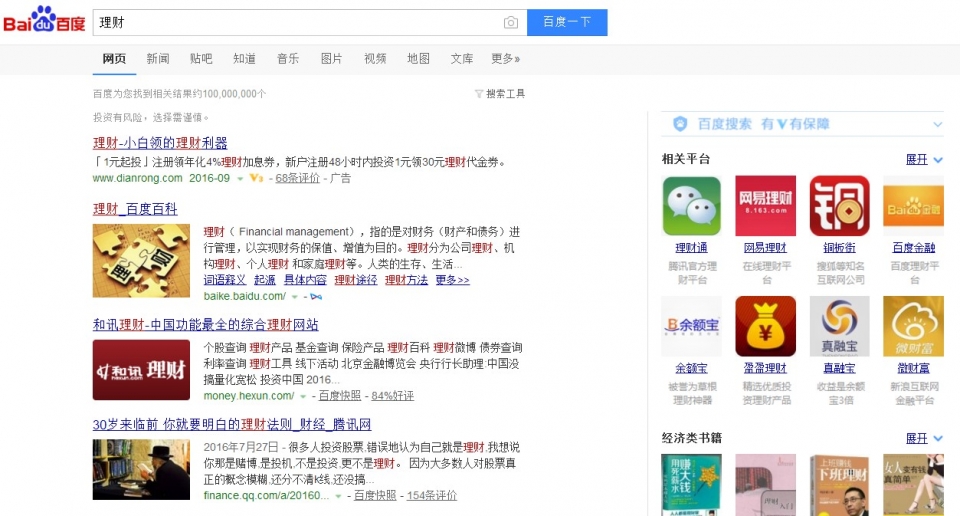Open the 具体内容 sublink

point(305,280)
